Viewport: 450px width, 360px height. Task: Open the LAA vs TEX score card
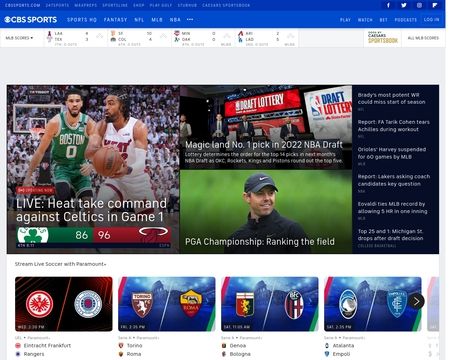point(76,38)
